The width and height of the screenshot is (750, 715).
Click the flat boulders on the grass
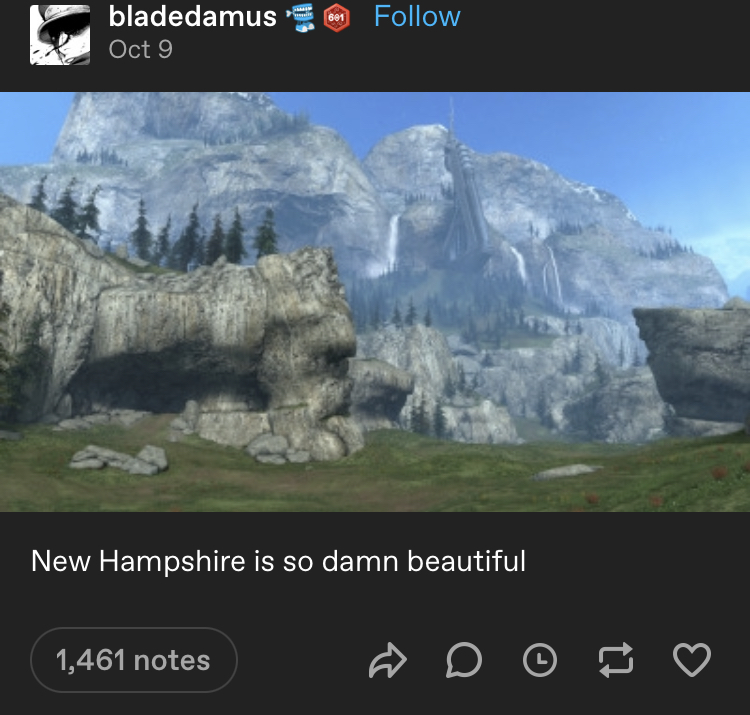[119, 459]
